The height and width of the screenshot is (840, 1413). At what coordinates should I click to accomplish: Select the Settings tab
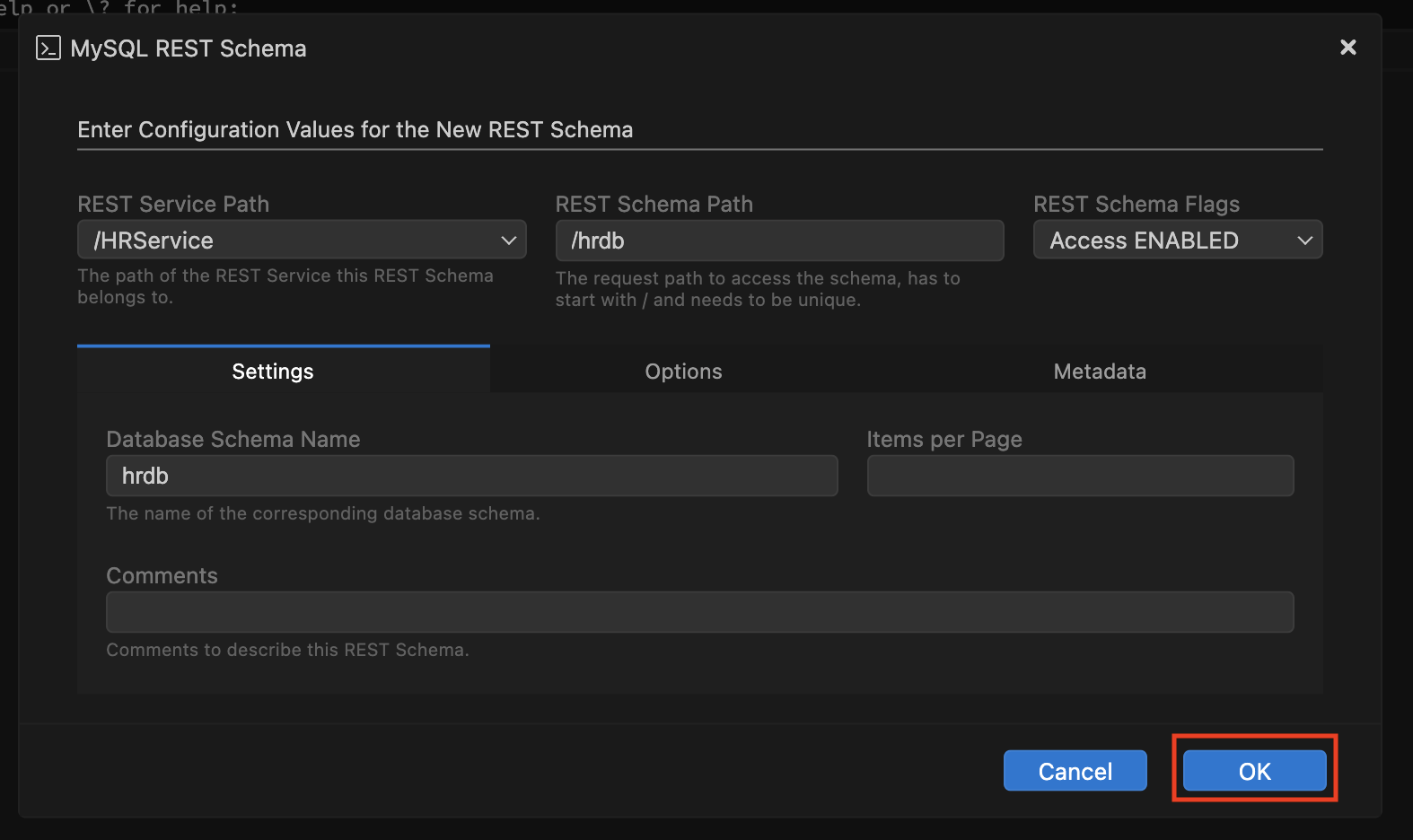tap(273, 372)
